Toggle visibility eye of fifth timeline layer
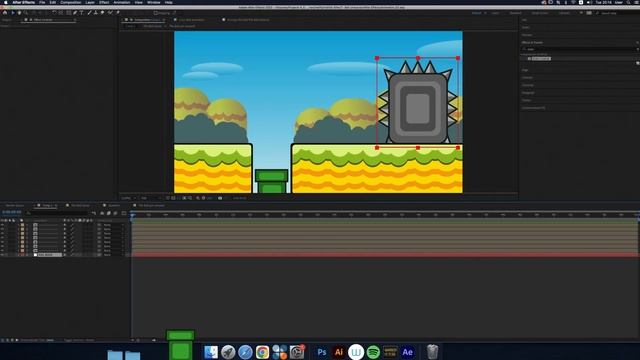 (x=2, y=242)
